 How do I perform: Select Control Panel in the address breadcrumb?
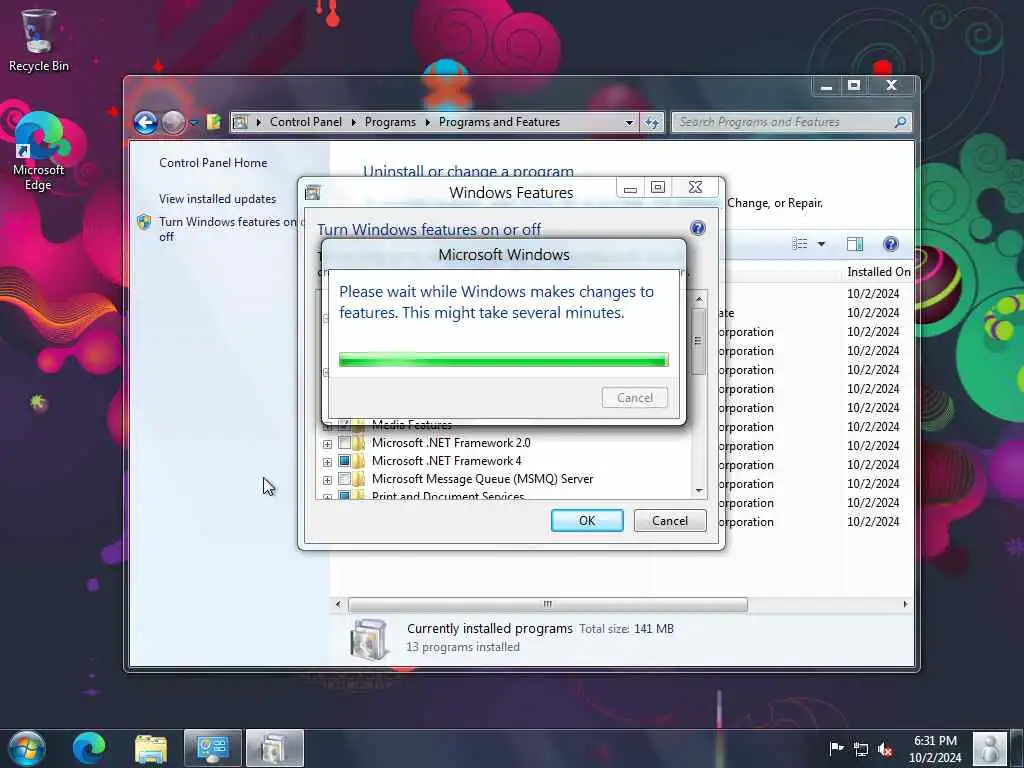pos(306,122)
